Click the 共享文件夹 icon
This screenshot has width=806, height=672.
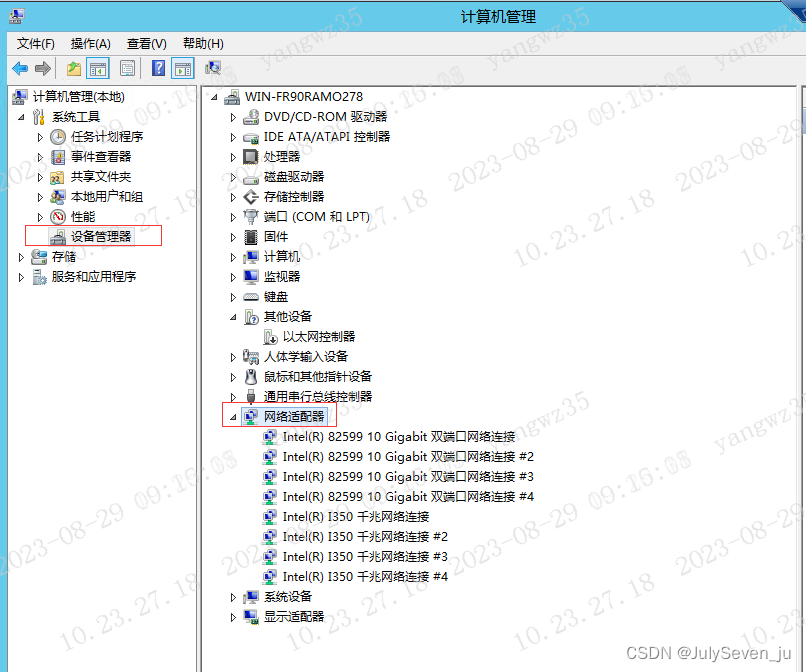pos(58,177)
